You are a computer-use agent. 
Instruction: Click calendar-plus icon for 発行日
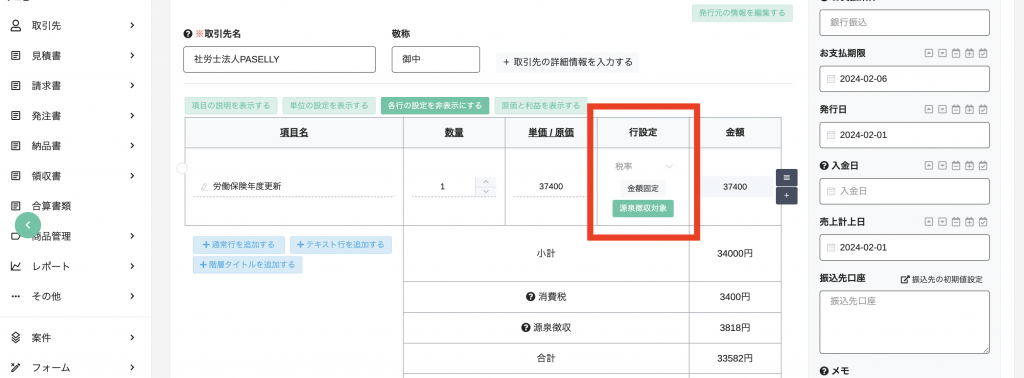(x=970, y=109)
